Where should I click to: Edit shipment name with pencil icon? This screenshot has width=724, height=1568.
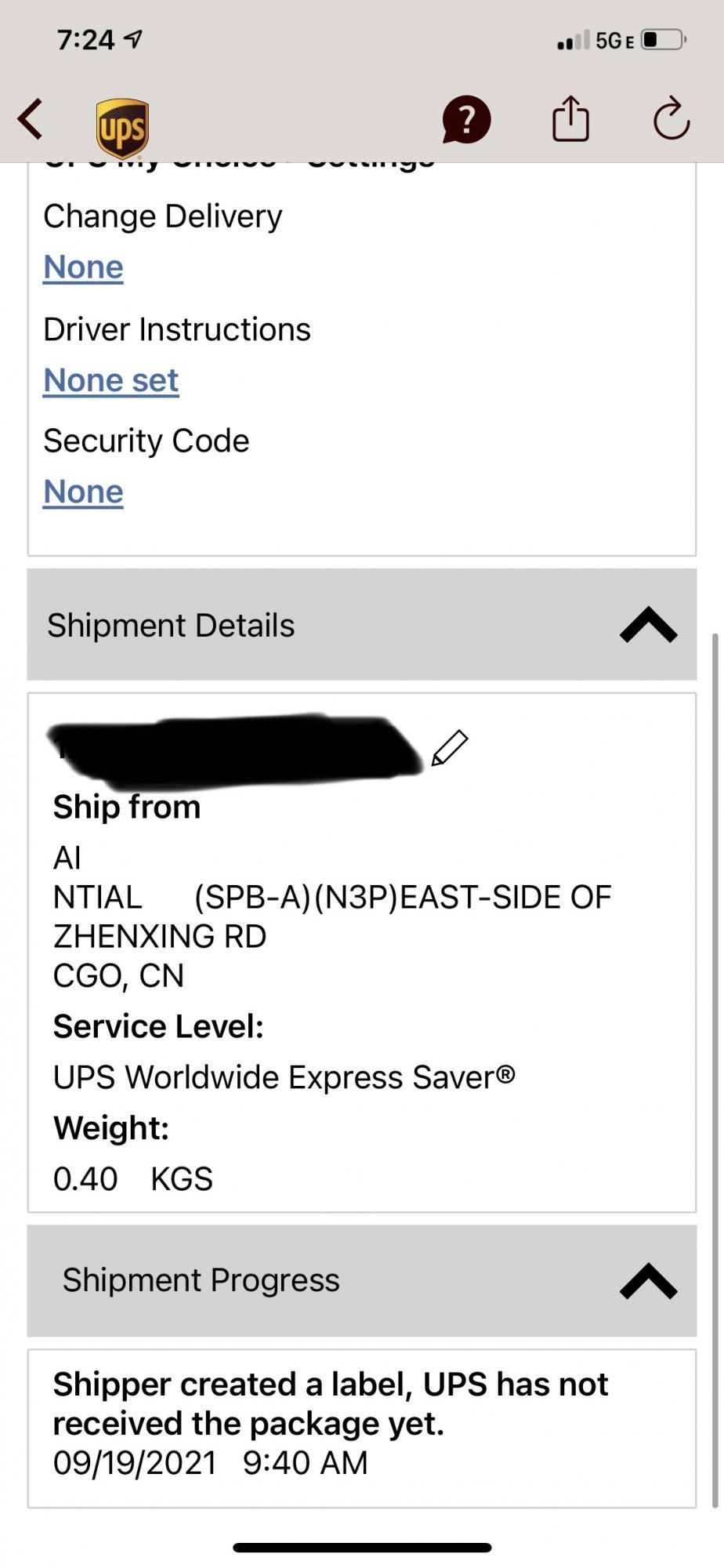click(x=450, y=748)
